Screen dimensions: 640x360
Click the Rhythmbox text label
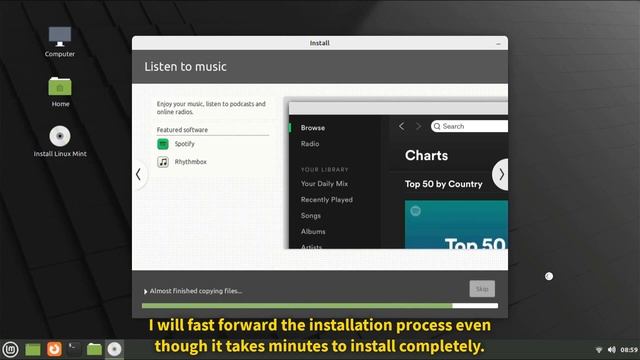pos(191,162)
